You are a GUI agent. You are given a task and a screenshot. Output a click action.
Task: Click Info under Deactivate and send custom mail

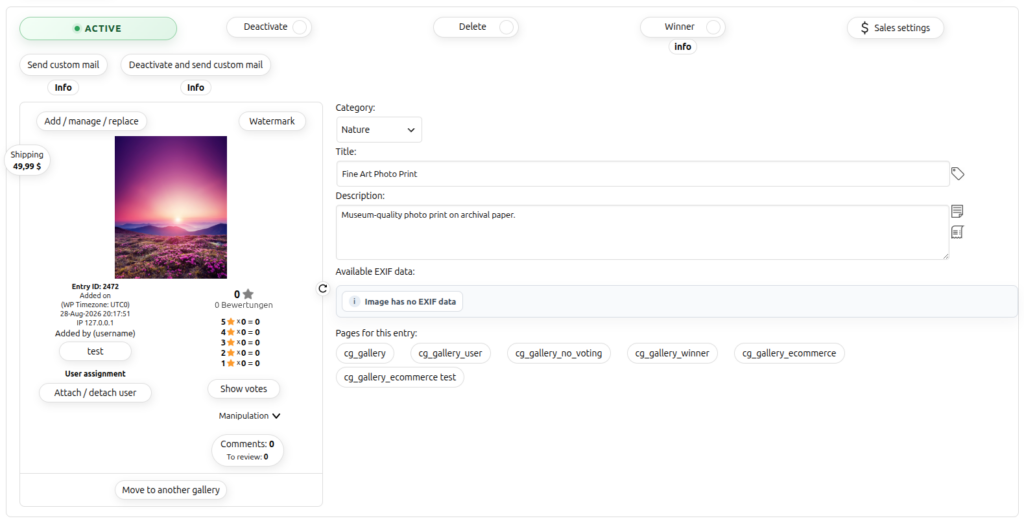pos(196,87)
